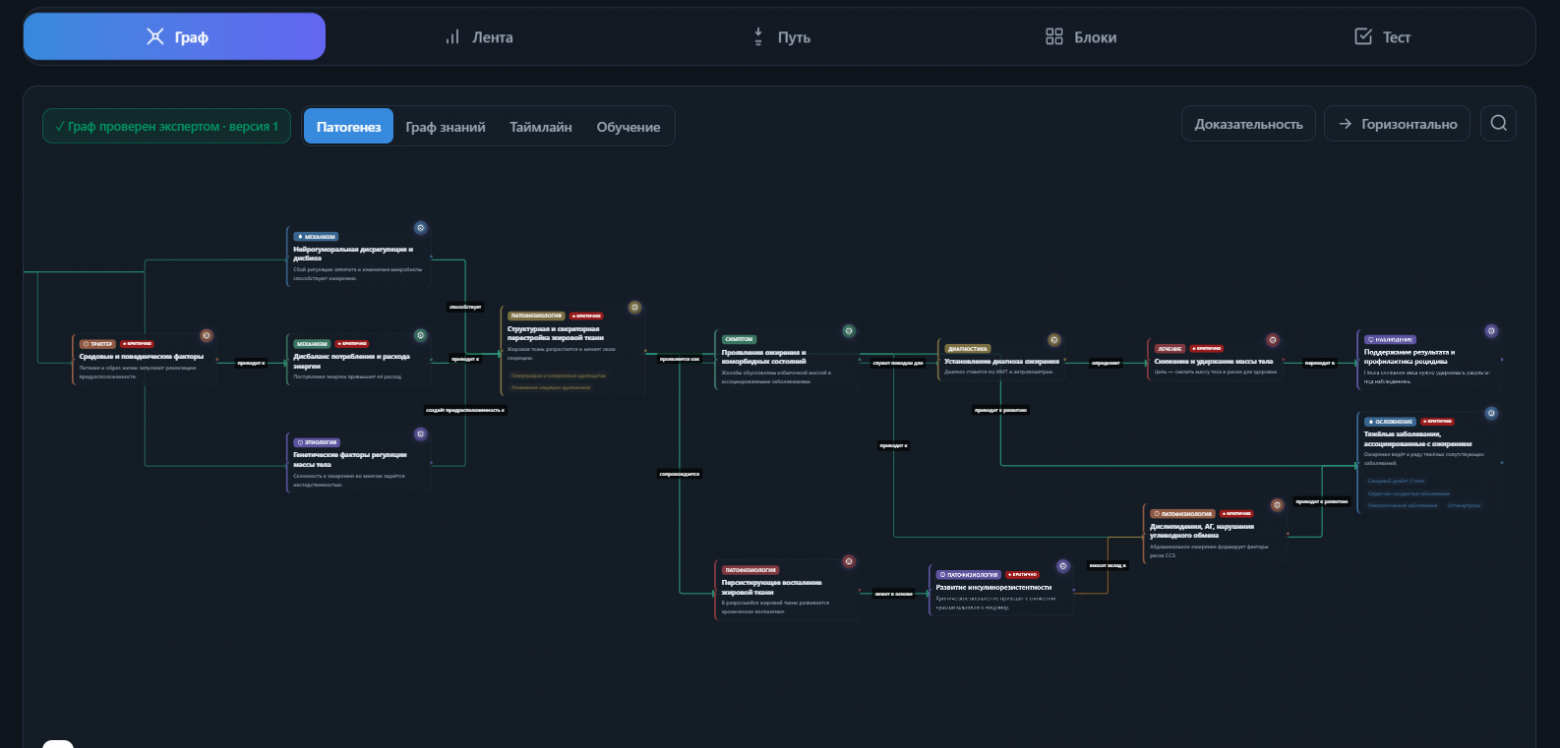Click the edge label создаёт предрасположенность к
The width and height of the screenshot is (1560, 748).
465,410
